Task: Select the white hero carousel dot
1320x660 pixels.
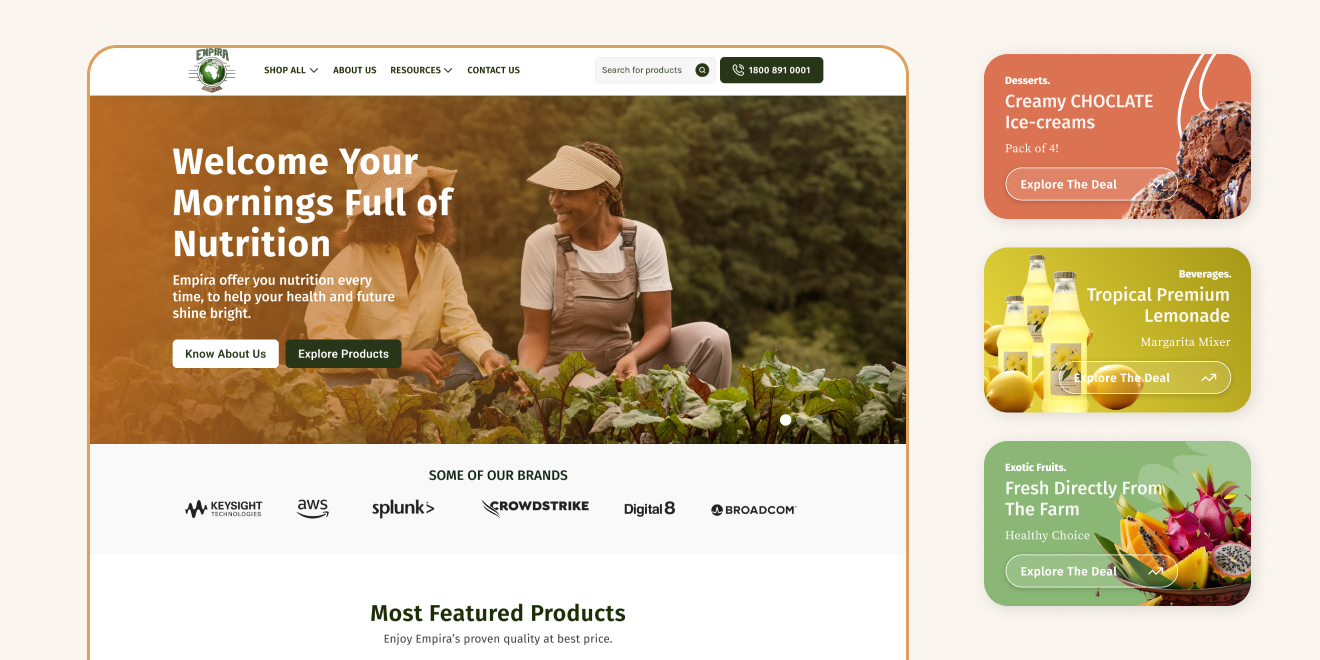Action: 786,420
